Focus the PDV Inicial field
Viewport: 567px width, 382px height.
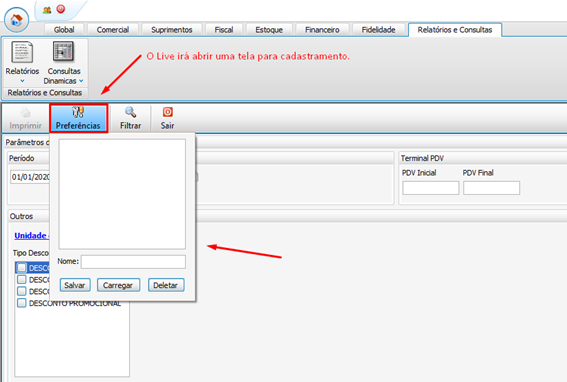[431, 188]
